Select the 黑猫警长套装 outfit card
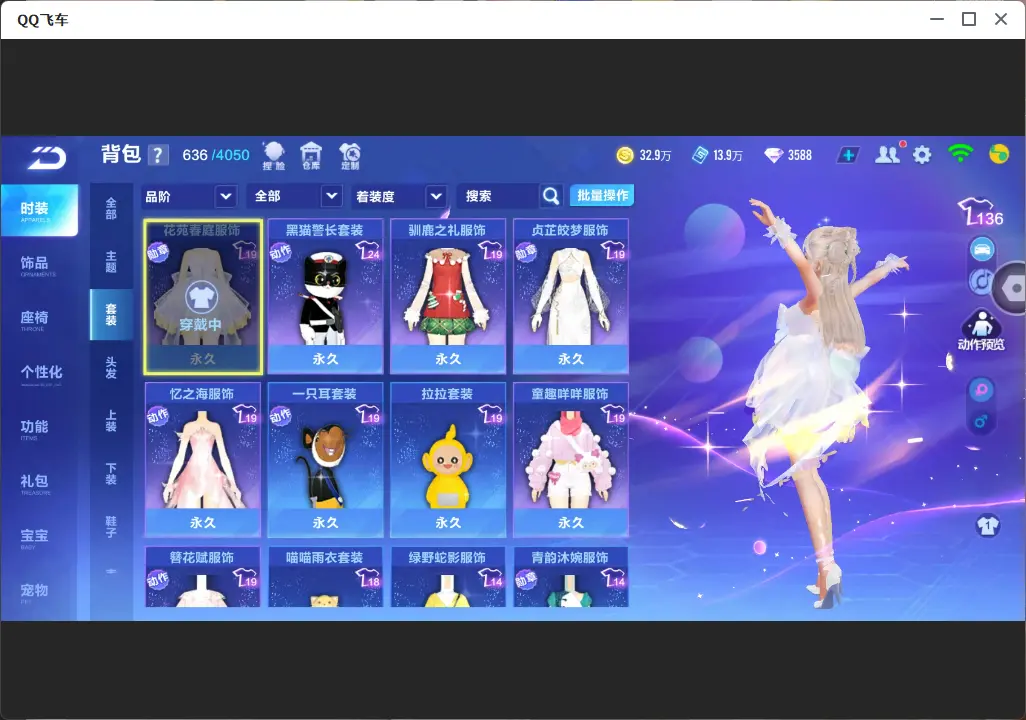Image resolution: width=1026 pixels, height=720 pixels. [x=325, y=297]
